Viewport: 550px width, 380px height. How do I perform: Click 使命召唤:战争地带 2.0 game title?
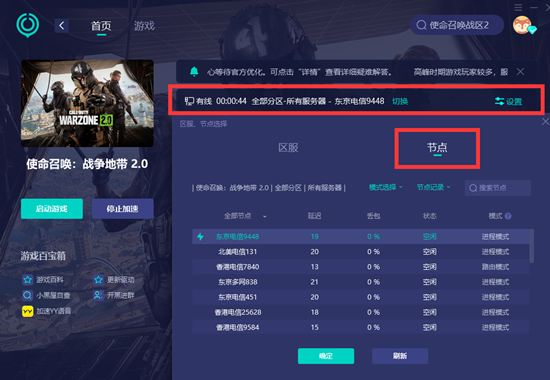(87, 164)
